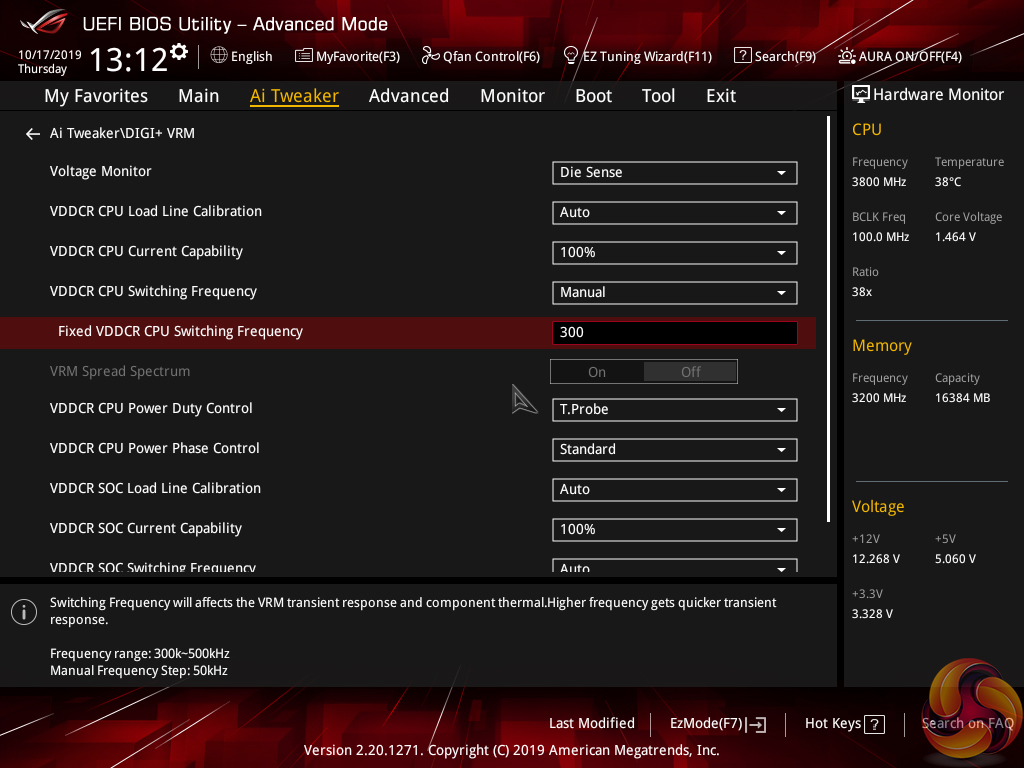Open VDDCR CPU Power Phase Control dropdown
This screenshot has height=768, width=1024.
[674, 450]
